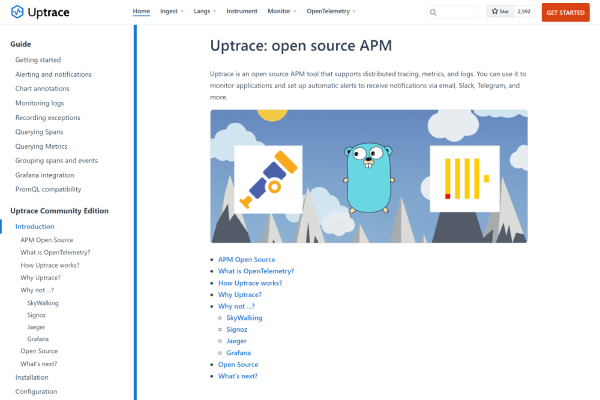This screenshot has height=400, width=600.
Task: Select Grafana sub-item in the sidebar
Action: click(x=38, y=339)
